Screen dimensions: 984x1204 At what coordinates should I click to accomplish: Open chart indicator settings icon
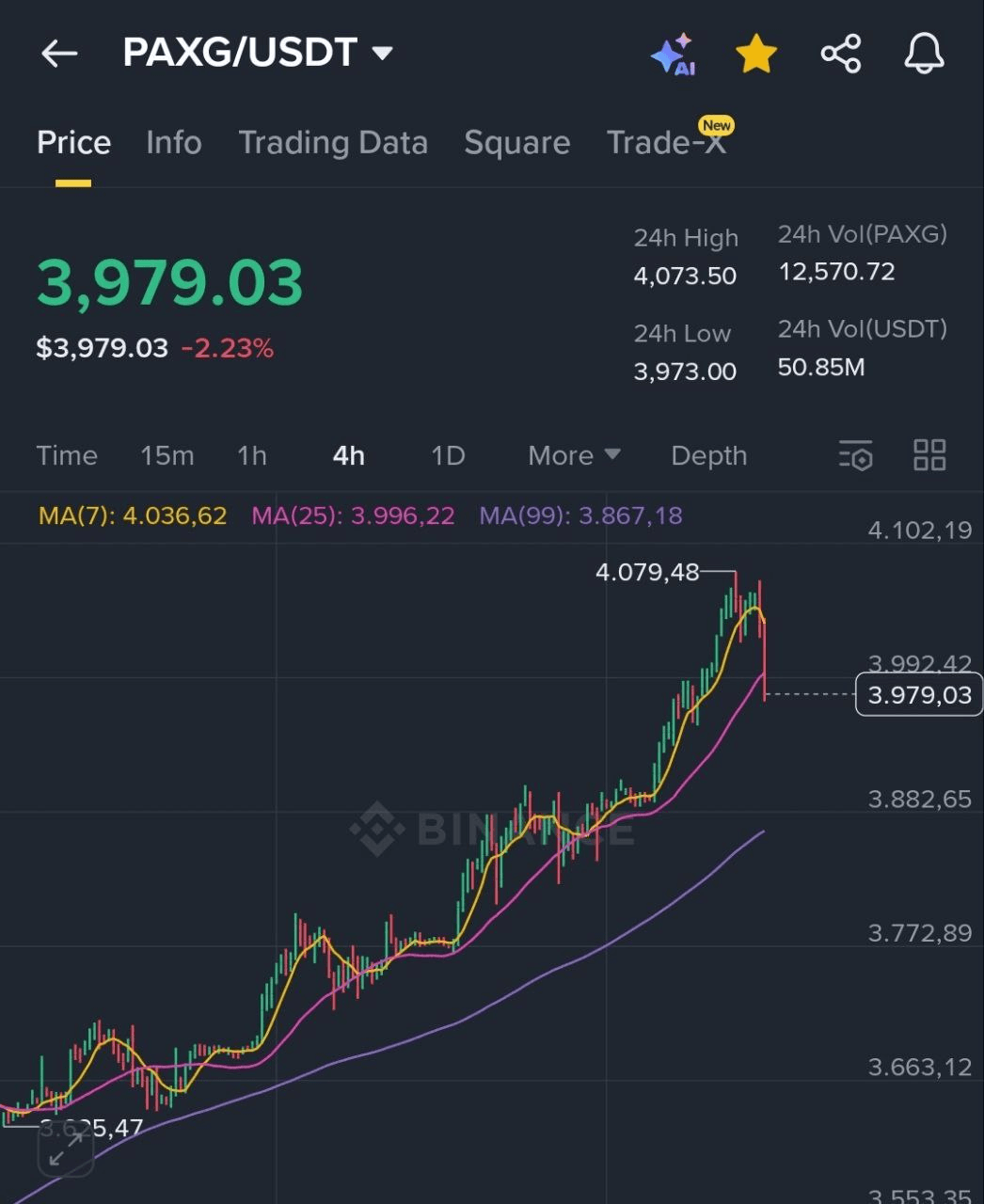click(855, 455)
